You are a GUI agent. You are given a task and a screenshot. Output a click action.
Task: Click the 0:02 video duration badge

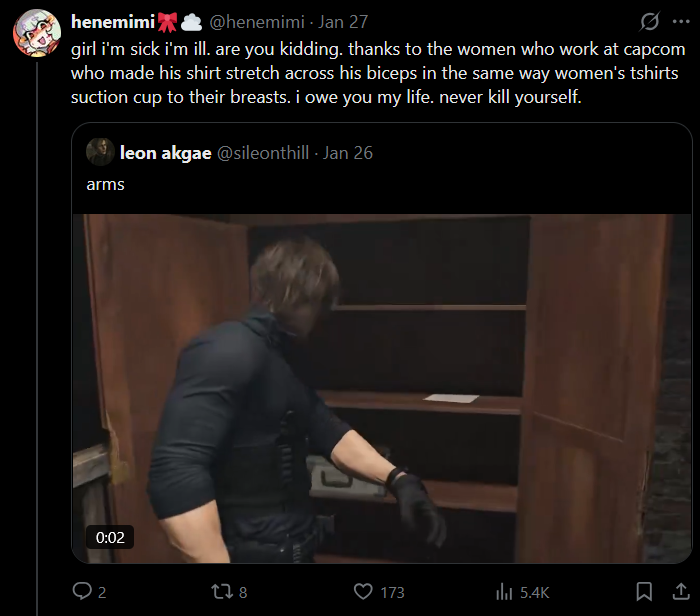tap(110, 537)
